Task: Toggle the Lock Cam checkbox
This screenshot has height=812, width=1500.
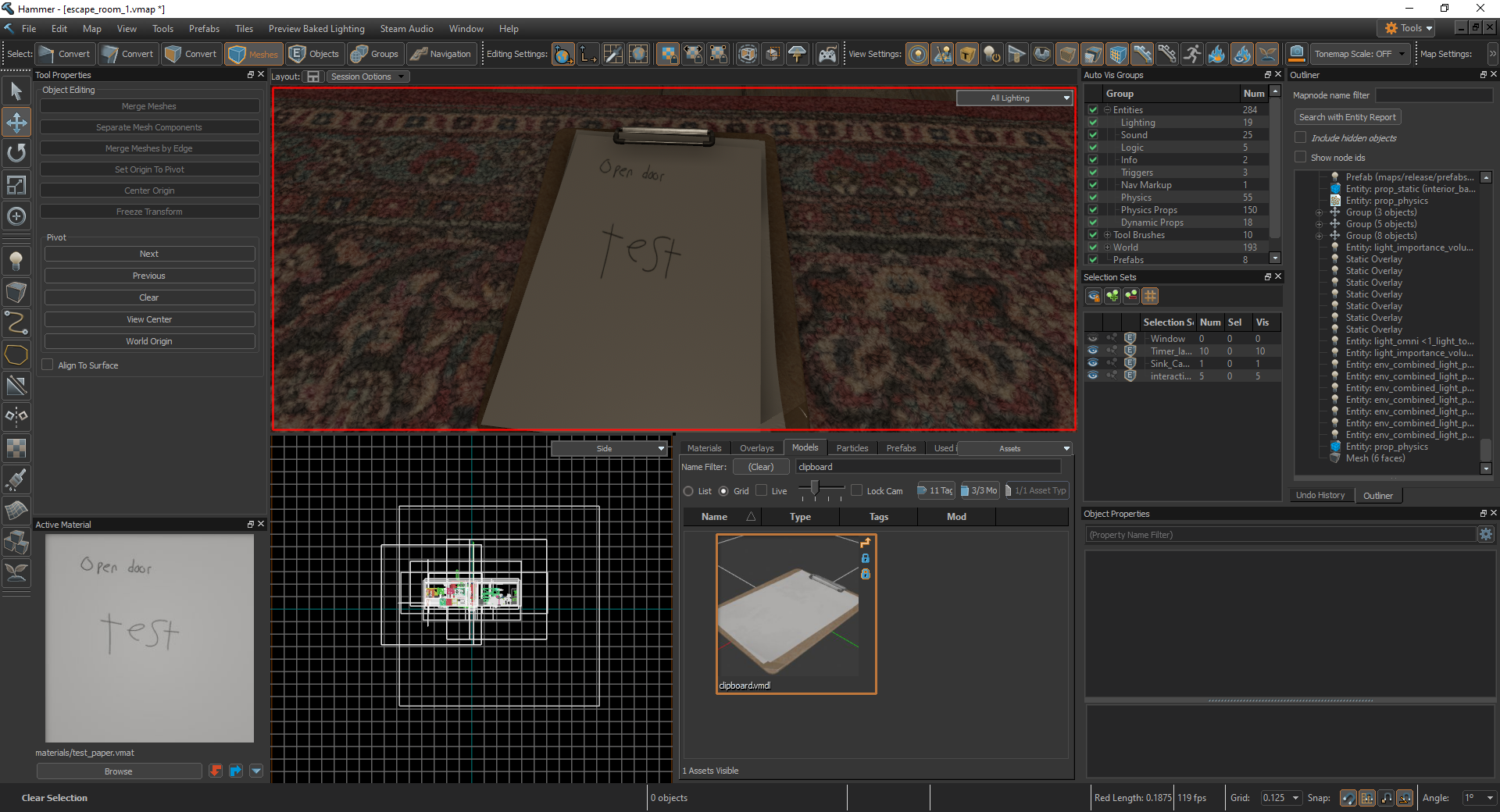Action: pos(857,490)
